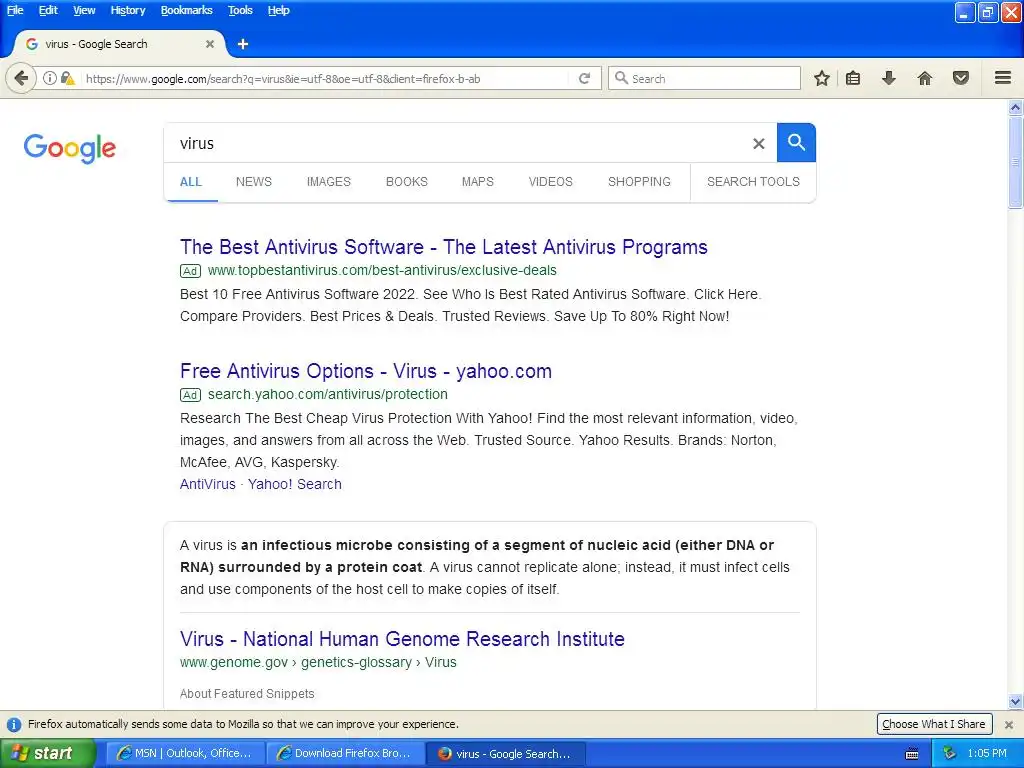The image size is (1024, 768).
Task: Switch to the MAPS results tab
Action: point(477,182)
